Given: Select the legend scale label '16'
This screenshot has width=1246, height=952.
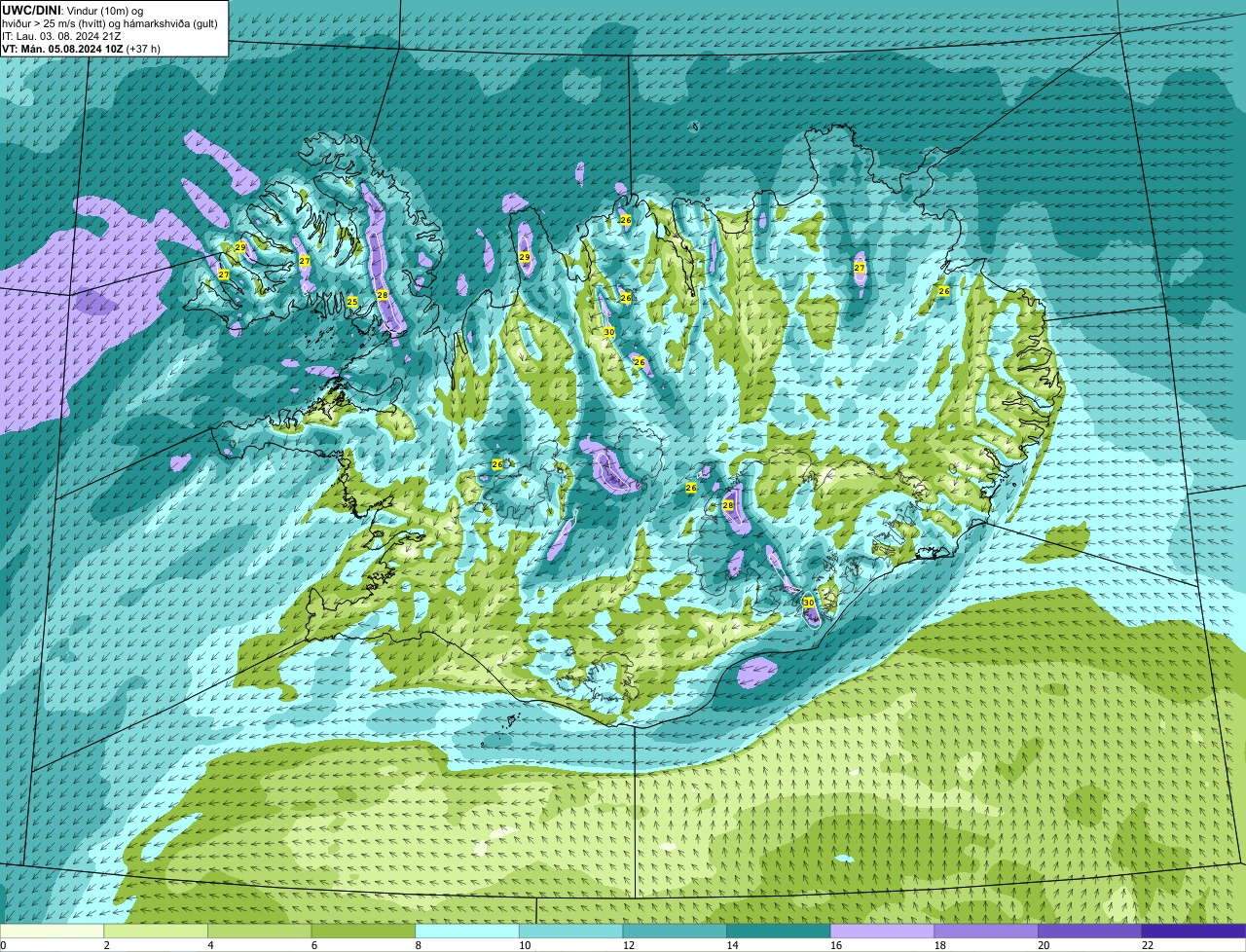Looking at the screenshot, I should pyautogui.click(x=836, y=945).
